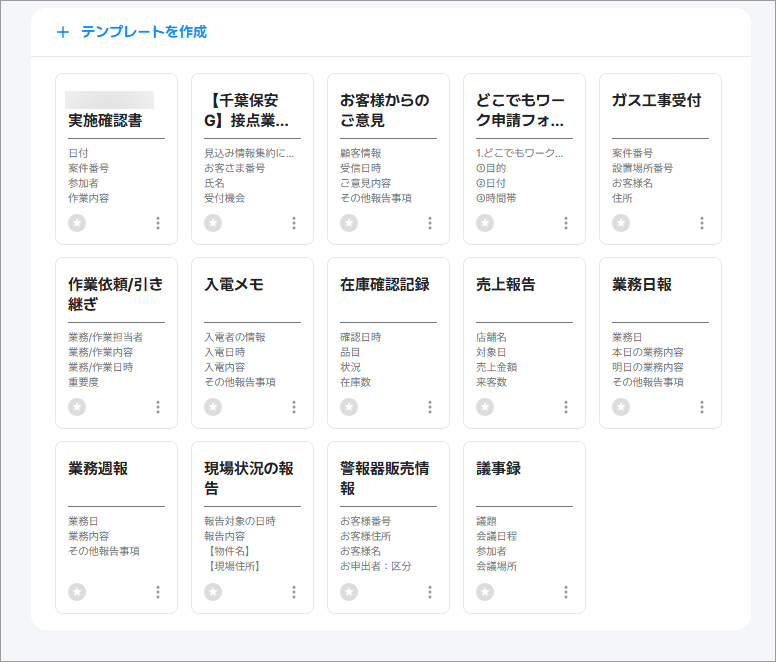Click star icon on 現場状況の報告 card

213,592
